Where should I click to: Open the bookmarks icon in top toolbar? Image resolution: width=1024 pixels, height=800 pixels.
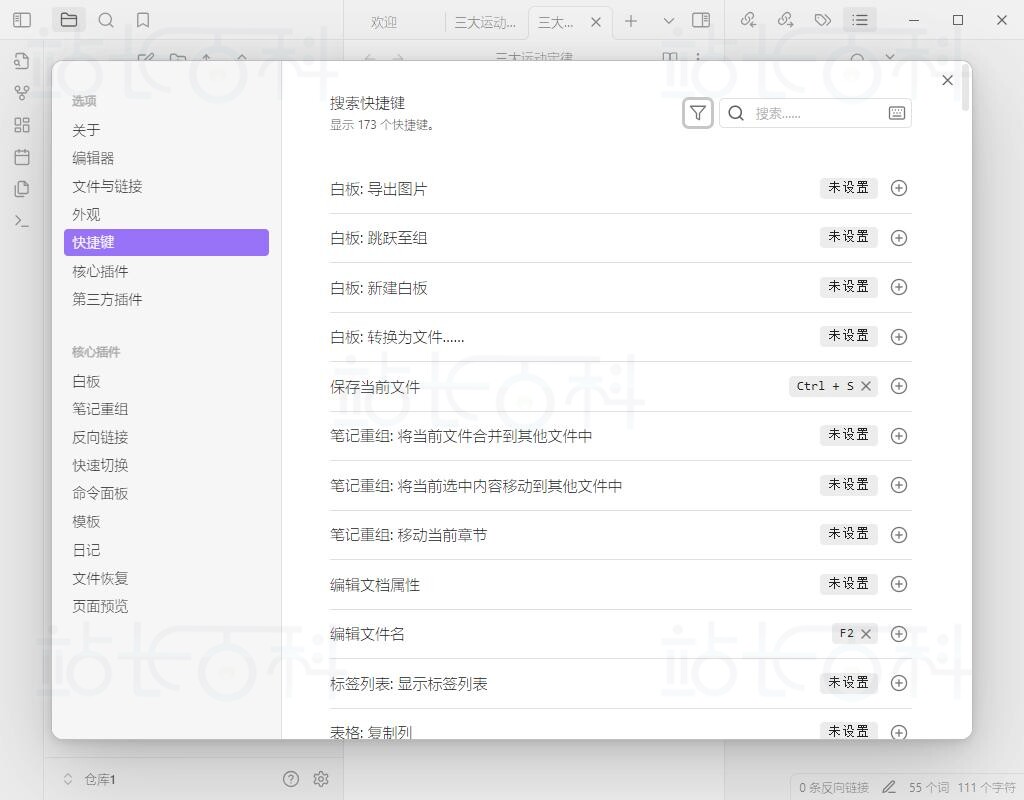click(x=143, y=20)
